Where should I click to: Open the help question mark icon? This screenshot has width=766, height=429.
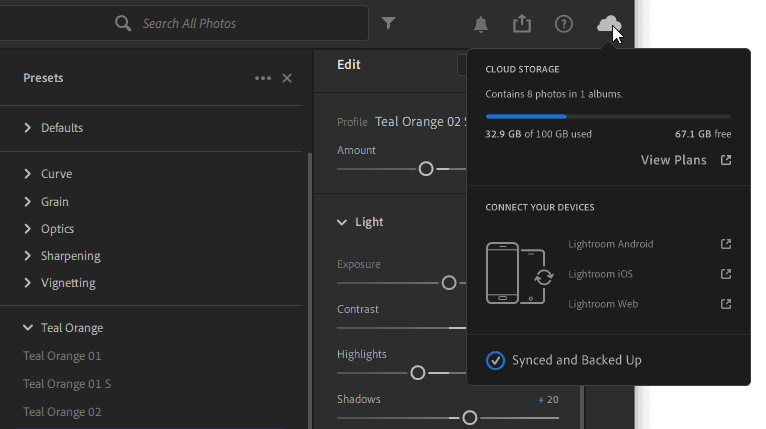pyautogui.click(x=564, y=24)
